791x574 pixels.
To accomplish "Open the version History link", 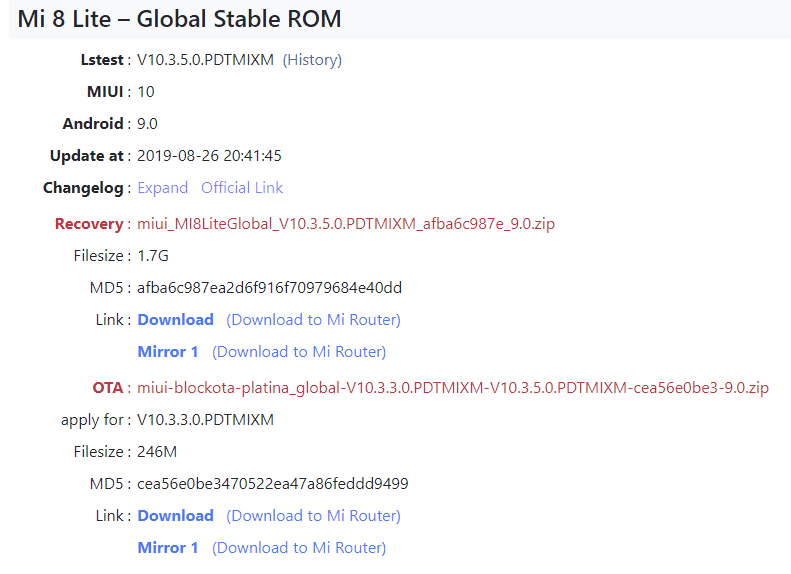I will click(312, 60).
